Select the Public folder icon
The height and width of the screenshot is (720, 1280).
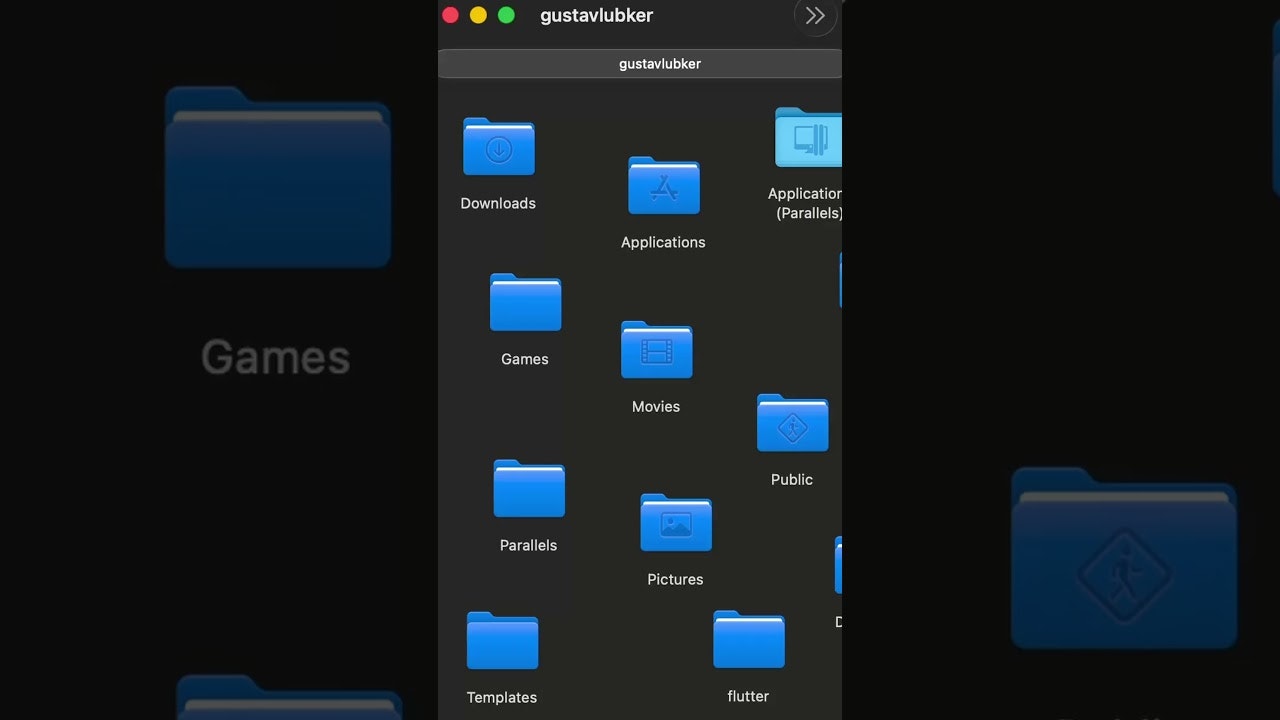pyautogui.click(x=792, y=423)
